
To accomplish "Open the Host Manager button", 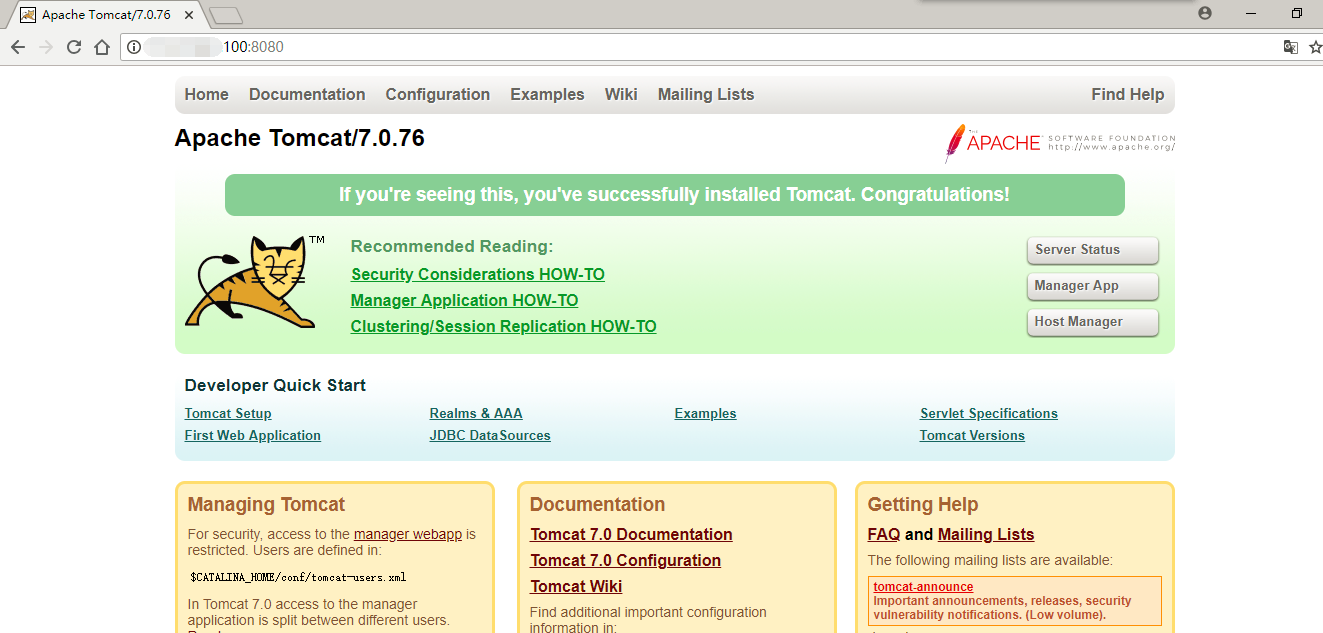I will coord(1093,322).
